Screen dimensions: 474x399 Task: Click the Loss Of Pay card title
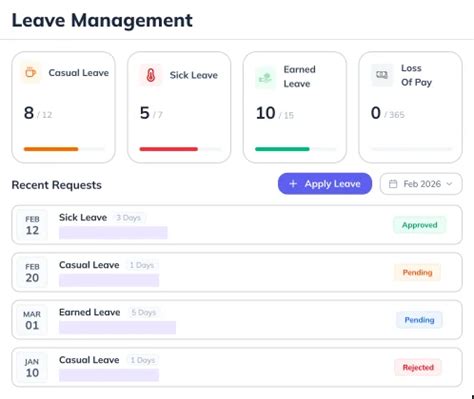coord(416,75)
